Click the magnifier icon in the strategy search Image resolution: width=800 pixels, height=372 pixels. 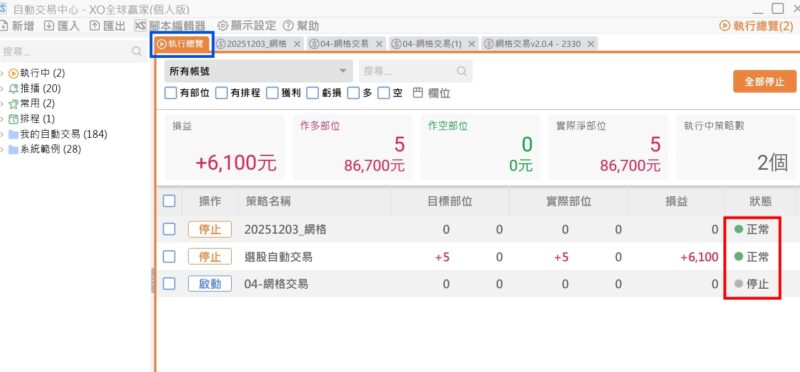[x=462, y=71]
